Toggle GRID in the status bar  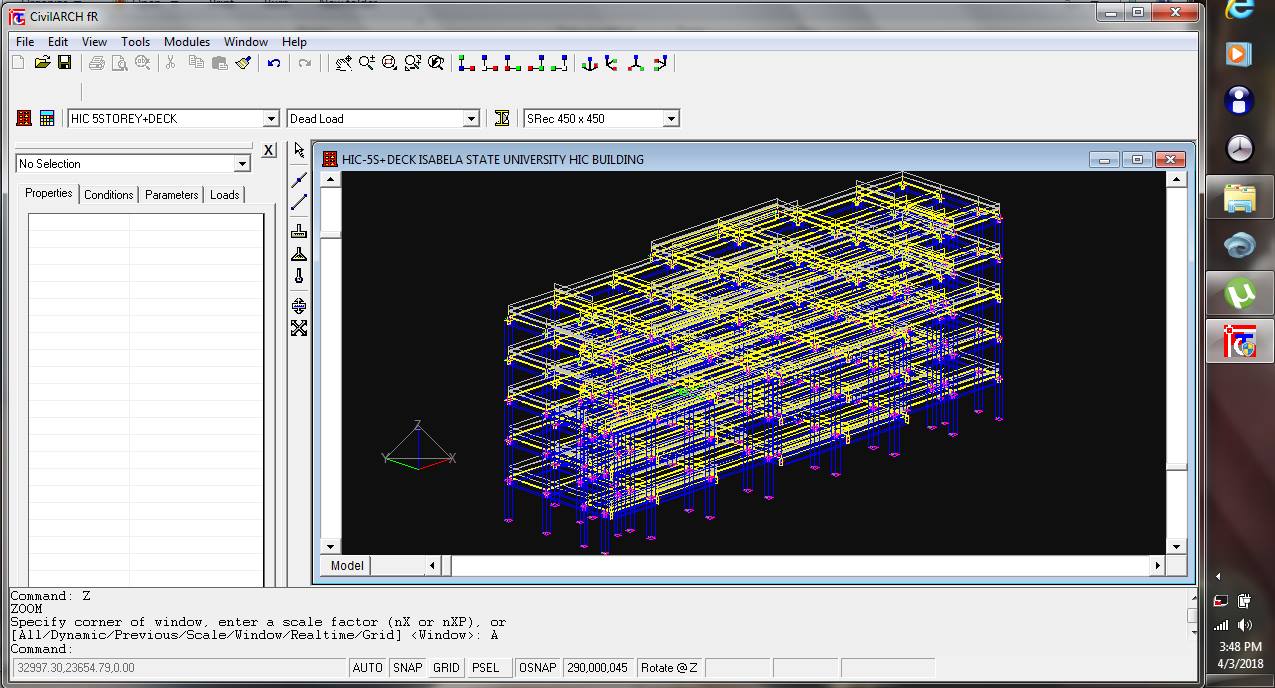[x=446, y=667]
